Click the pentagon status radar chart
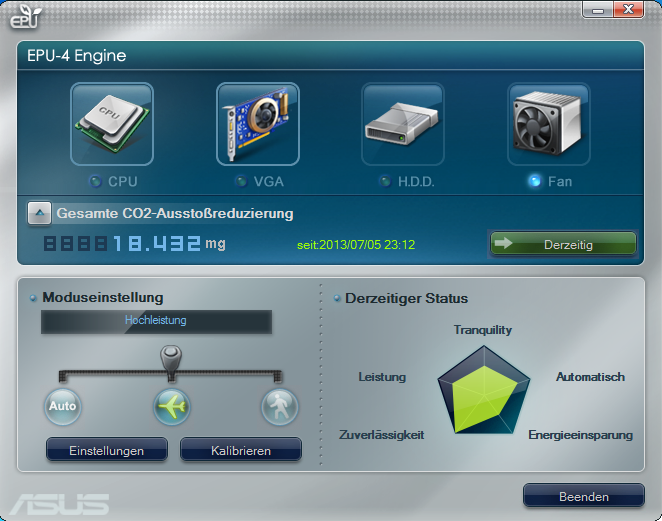Screen dimensions: 662x521 484,391
